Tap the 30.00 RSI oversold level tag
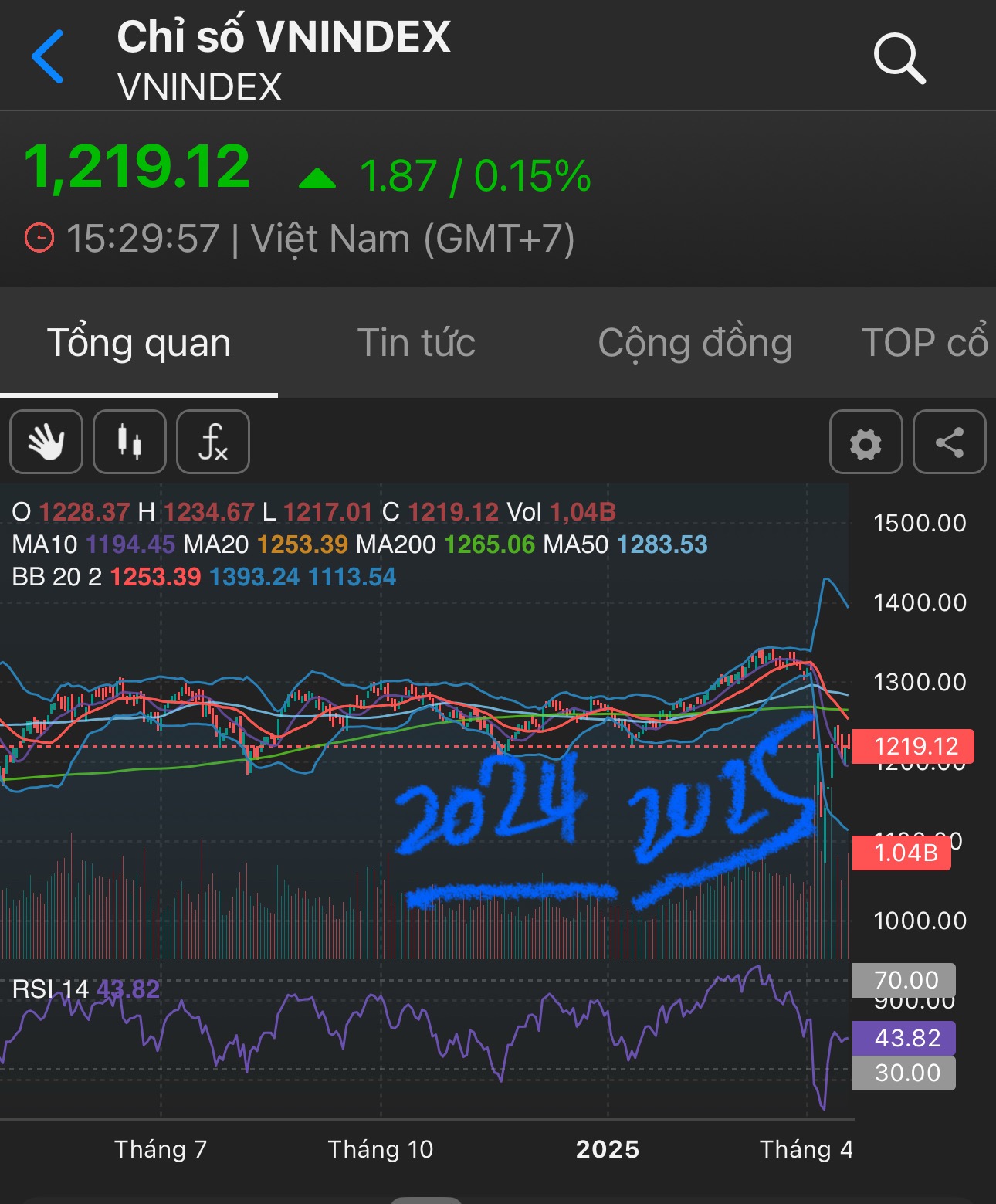The image size is (996, 1204). click(906, 1073)
